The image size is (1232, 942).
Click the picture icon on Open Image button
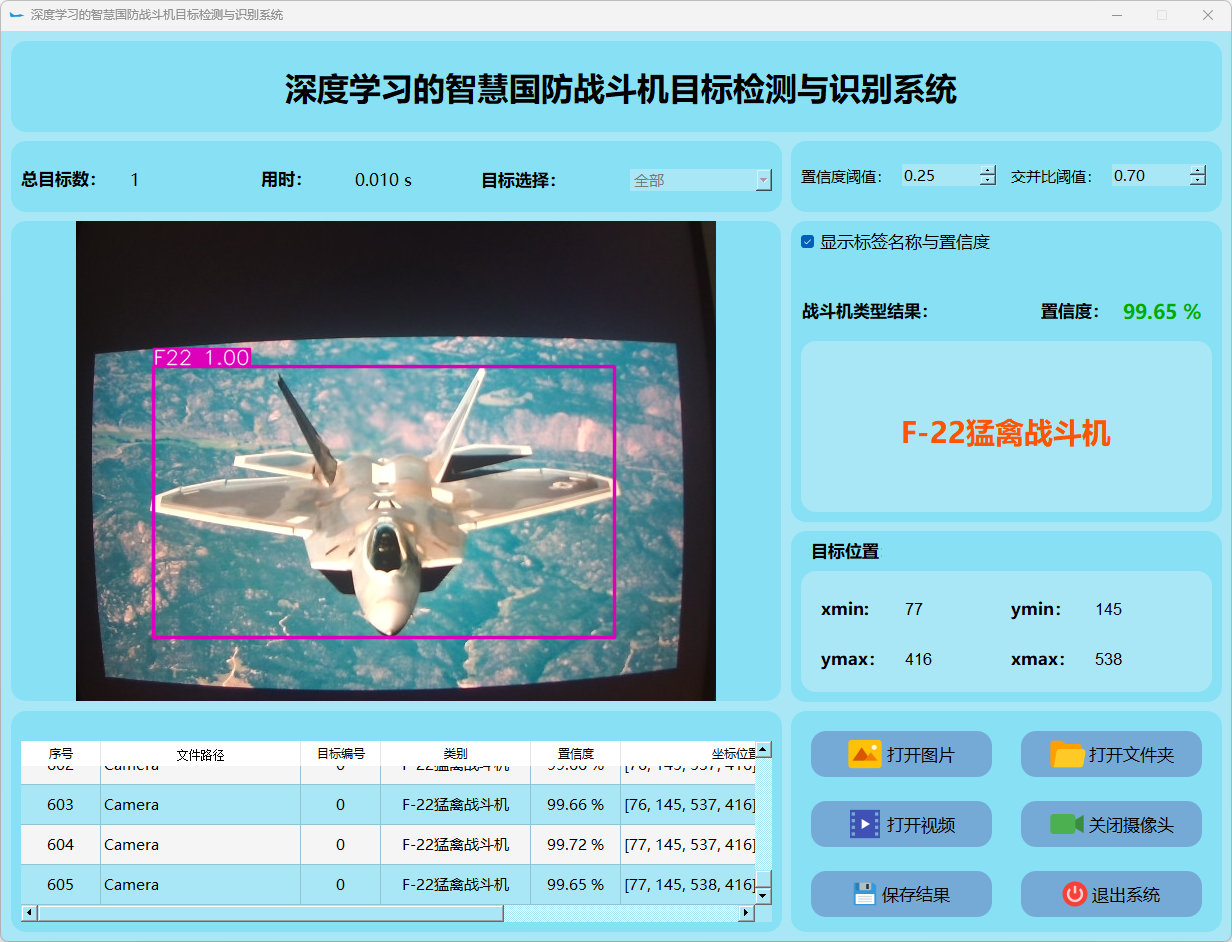coord(864,754)
